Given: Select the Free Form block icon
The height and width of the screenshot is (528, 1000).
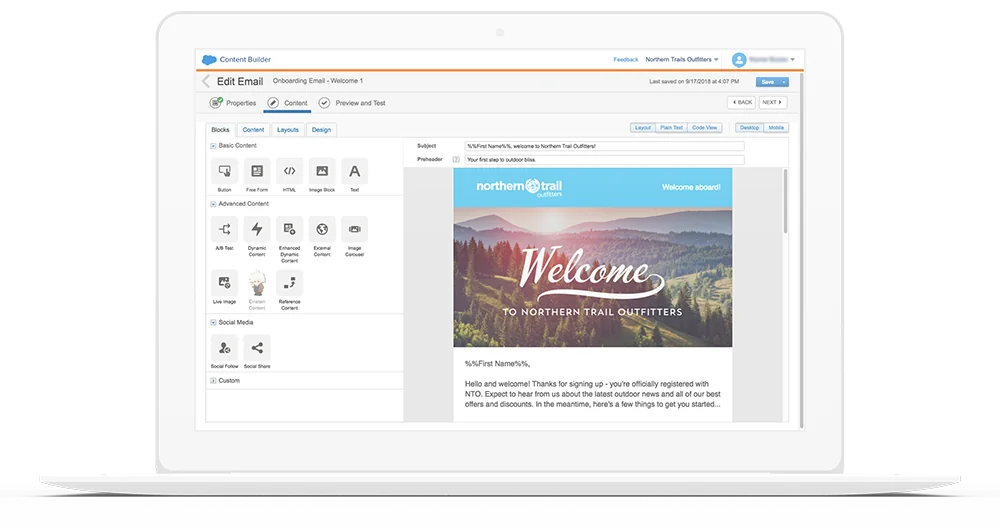Looking at the screenshot, I should coord(257,171).
